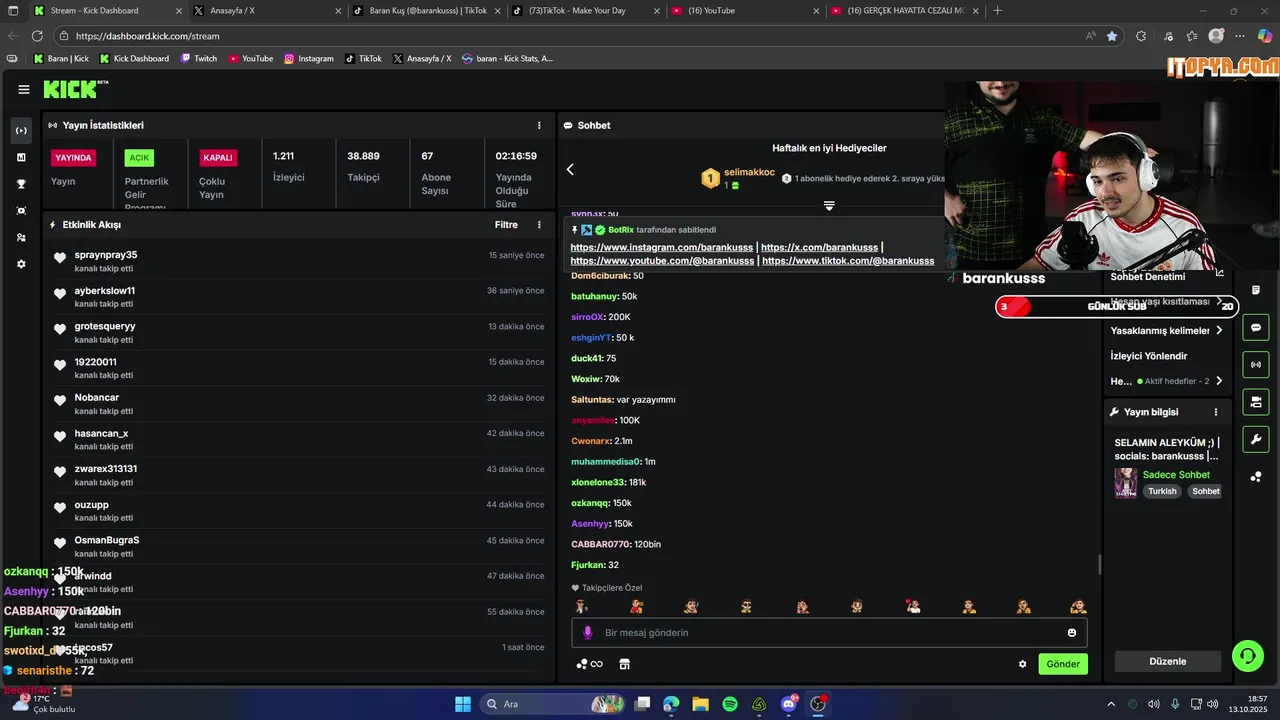
Task: Open the settings gear in sidebar
Action: pyautogui.click(x=21, y=264)
